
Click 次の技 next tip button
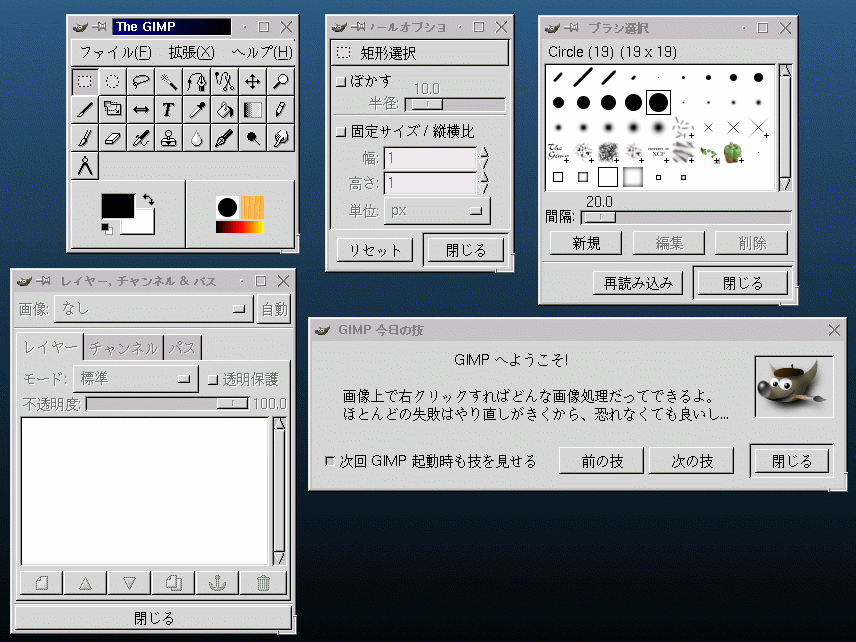(692, 461)
